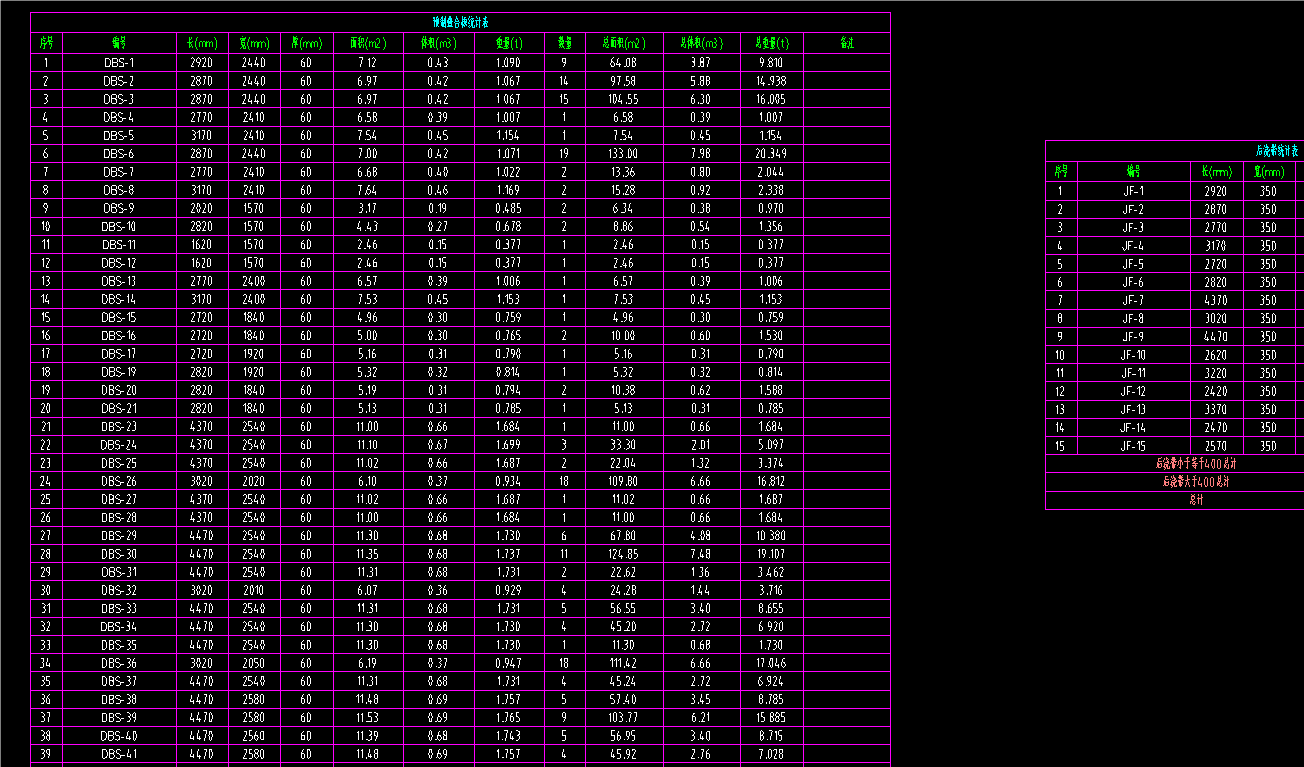Click the DBS-9 label cell
The height and width of the screenshot is (767, 1304).
(x=119, y=208)
